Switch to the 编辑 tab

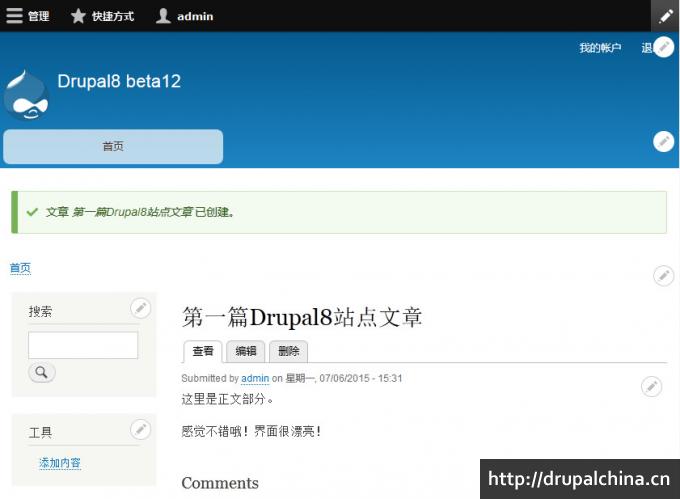pos(245,351)
